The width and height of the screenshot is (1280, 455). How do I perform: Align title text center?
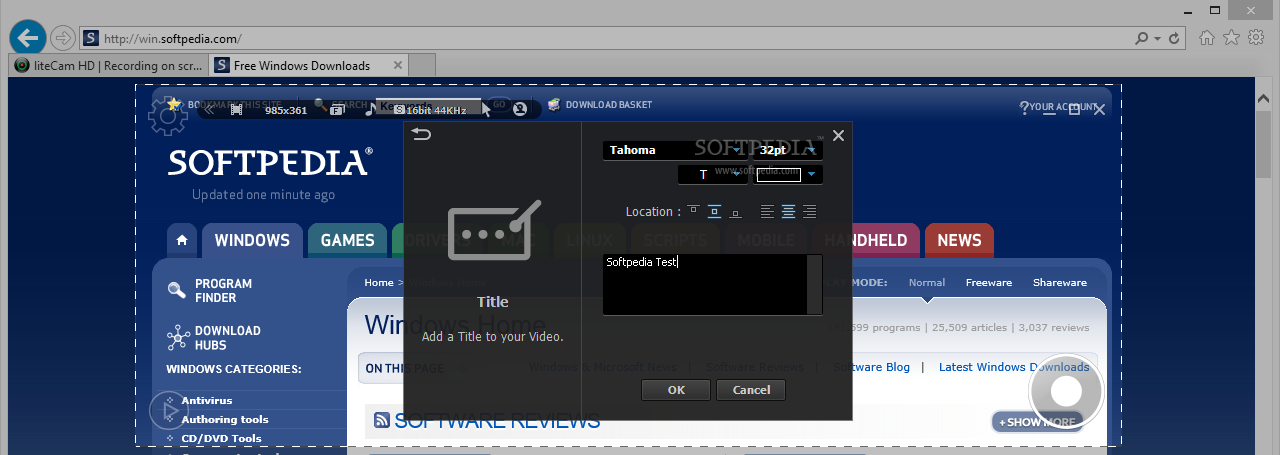(x=788, y=211)
